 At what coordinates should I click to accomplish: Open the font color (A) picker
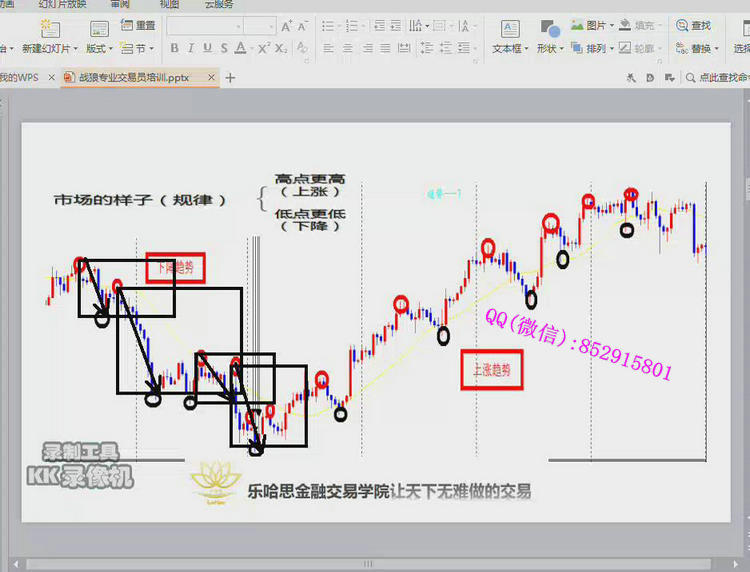coord(241,48)
